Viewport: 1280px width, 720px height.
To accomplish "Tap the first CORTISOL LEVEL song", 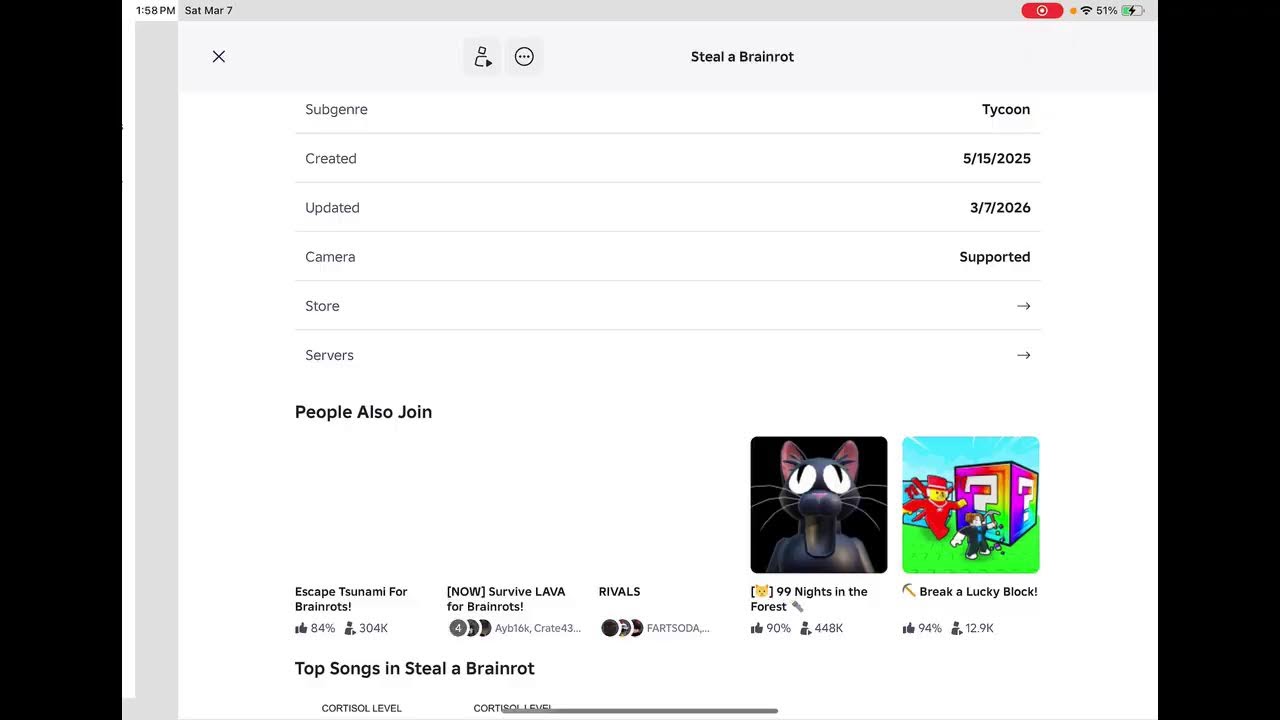I will point(361,708).
